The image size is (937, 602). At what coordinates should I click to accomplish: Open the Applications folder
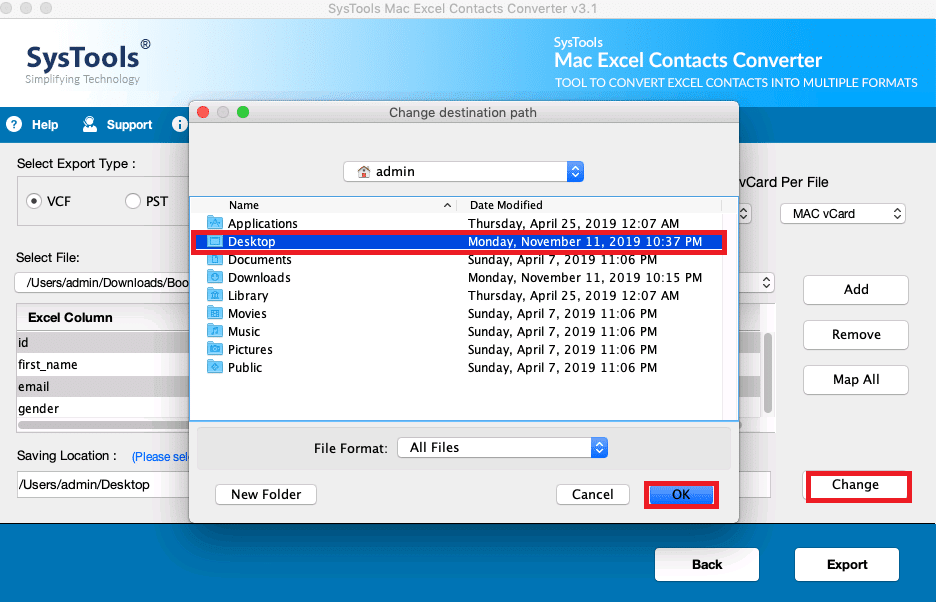(262, 223)
